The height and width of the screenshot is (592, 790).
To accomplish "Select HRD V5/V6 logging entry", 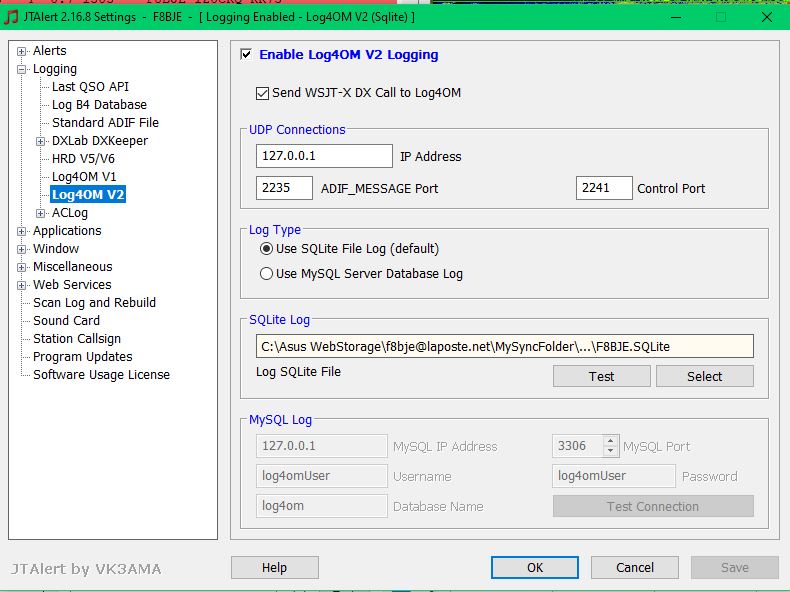I will (83, 159).
